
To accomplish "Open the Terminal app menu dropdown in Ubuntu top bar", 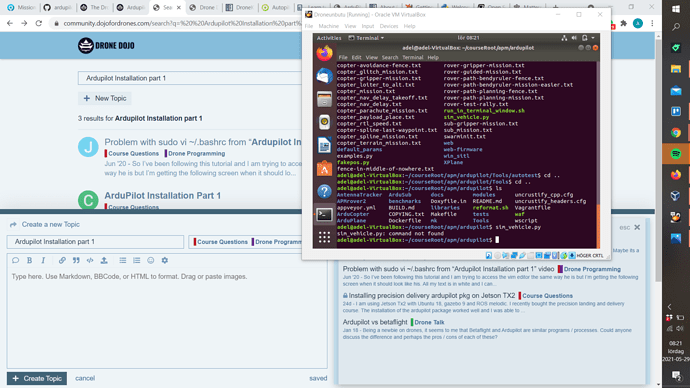I will coord(366,38).
